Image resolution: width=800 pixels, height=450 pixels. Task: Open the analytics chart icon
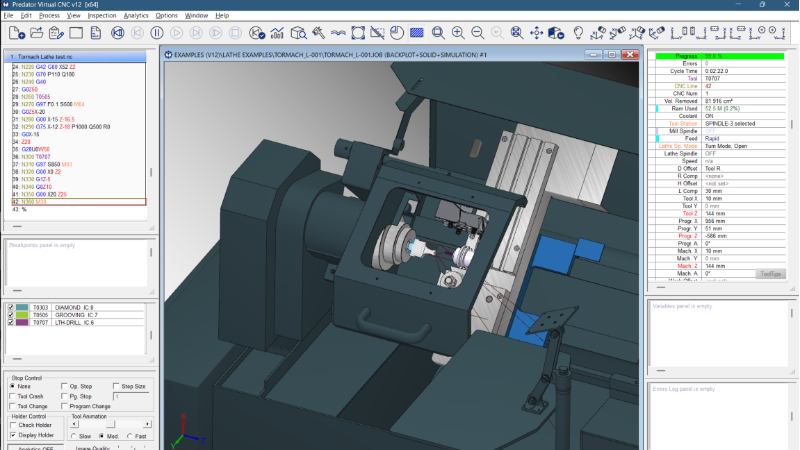(277, 33)
